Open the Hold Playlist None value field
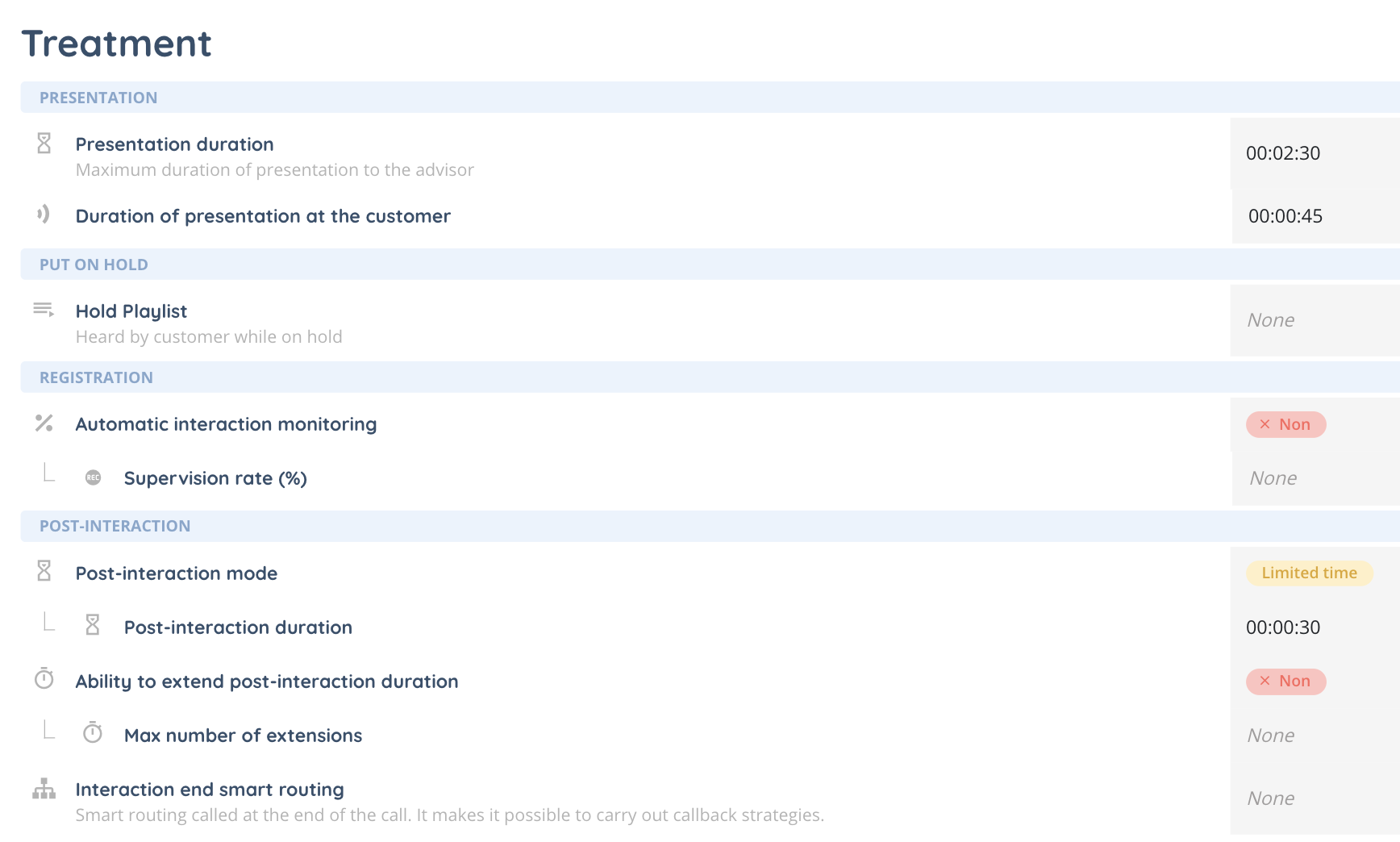 tap(1313, 320)
